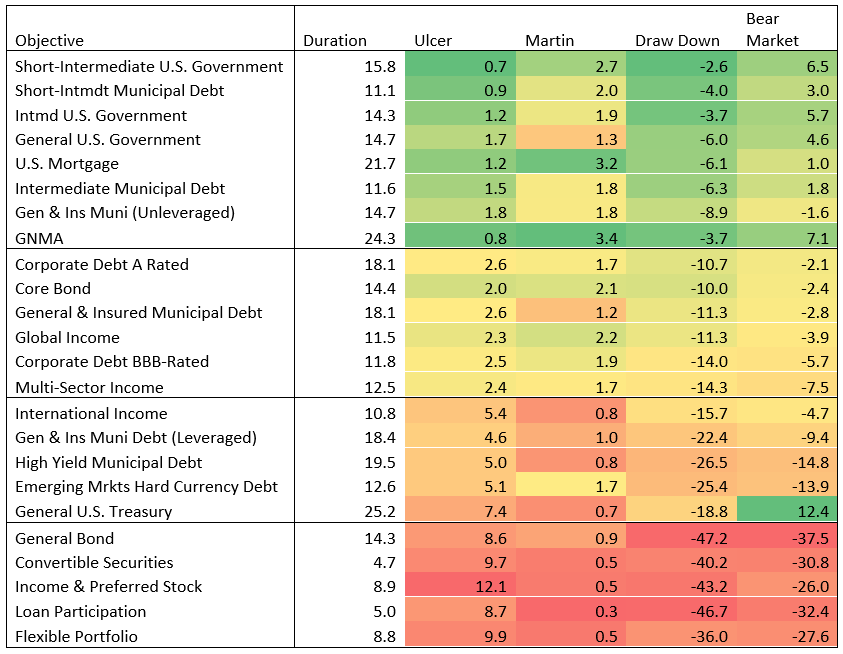Click the GNMA row label

pyautogui.click(x=39, y=238)
